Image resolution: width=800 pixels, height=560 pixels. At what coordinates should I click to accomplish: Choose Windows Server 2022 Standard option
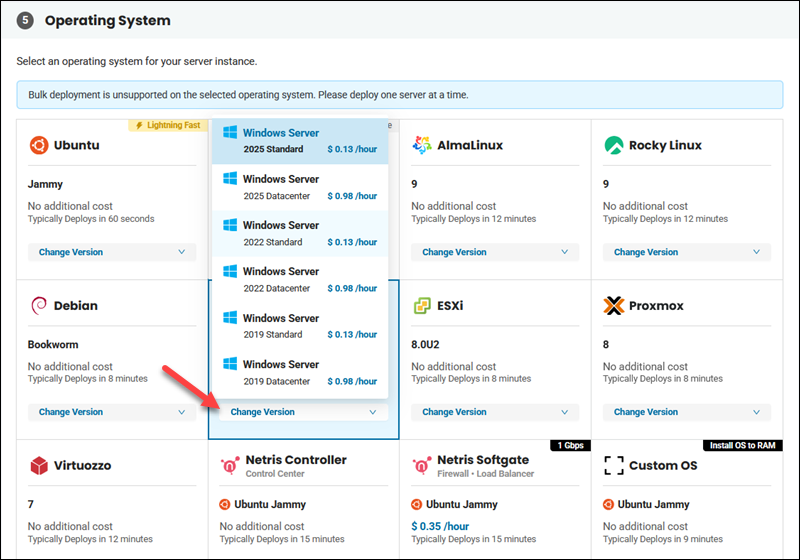(x=300, y=233)
